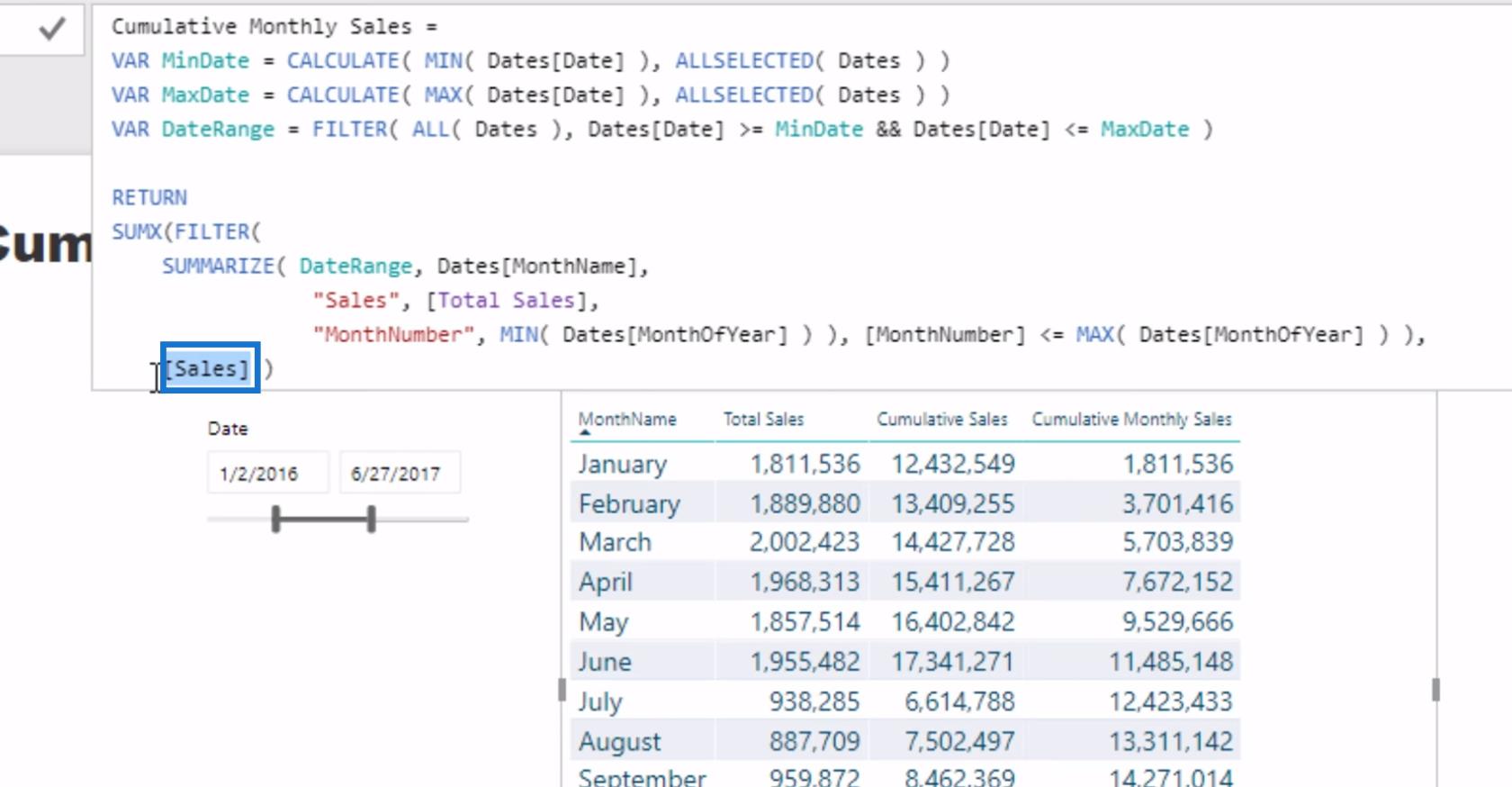Viewport: 1512px width, 787px height.
Task: Click the SUMMARIZE function in the formula
Action: point(218,266)
